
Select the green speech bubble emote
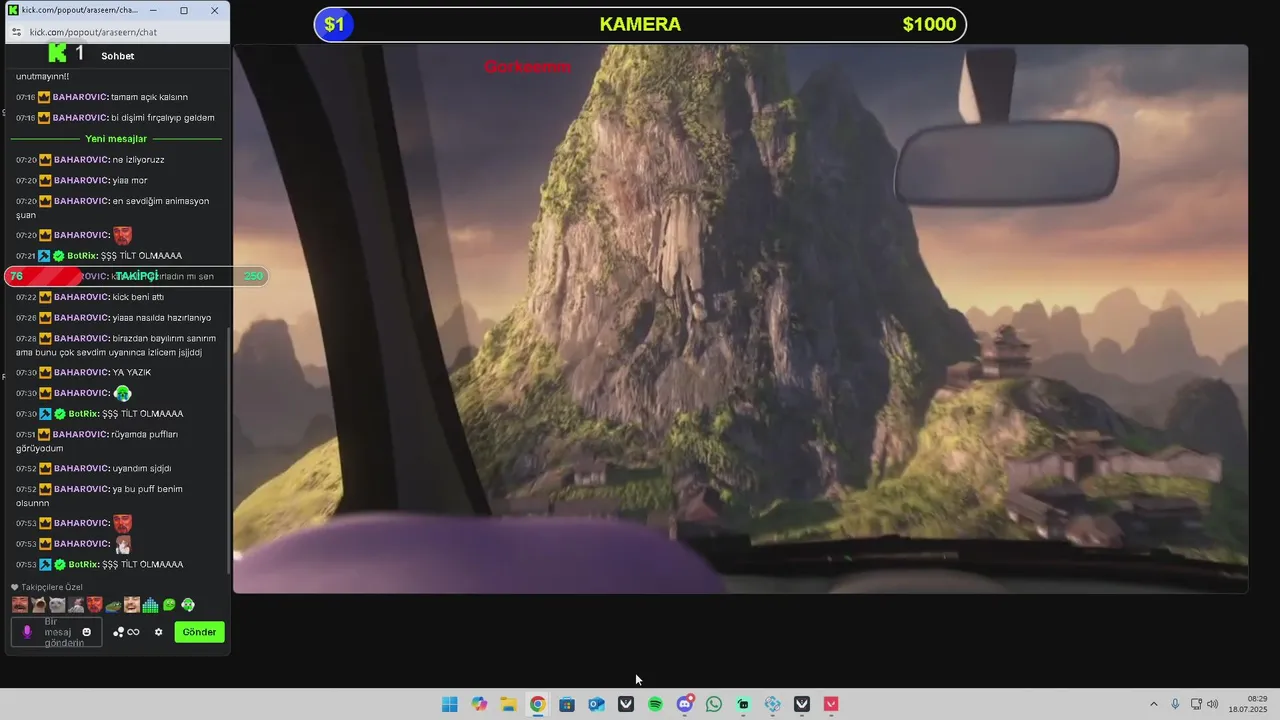pyautogui.click(x=169, y=605)
